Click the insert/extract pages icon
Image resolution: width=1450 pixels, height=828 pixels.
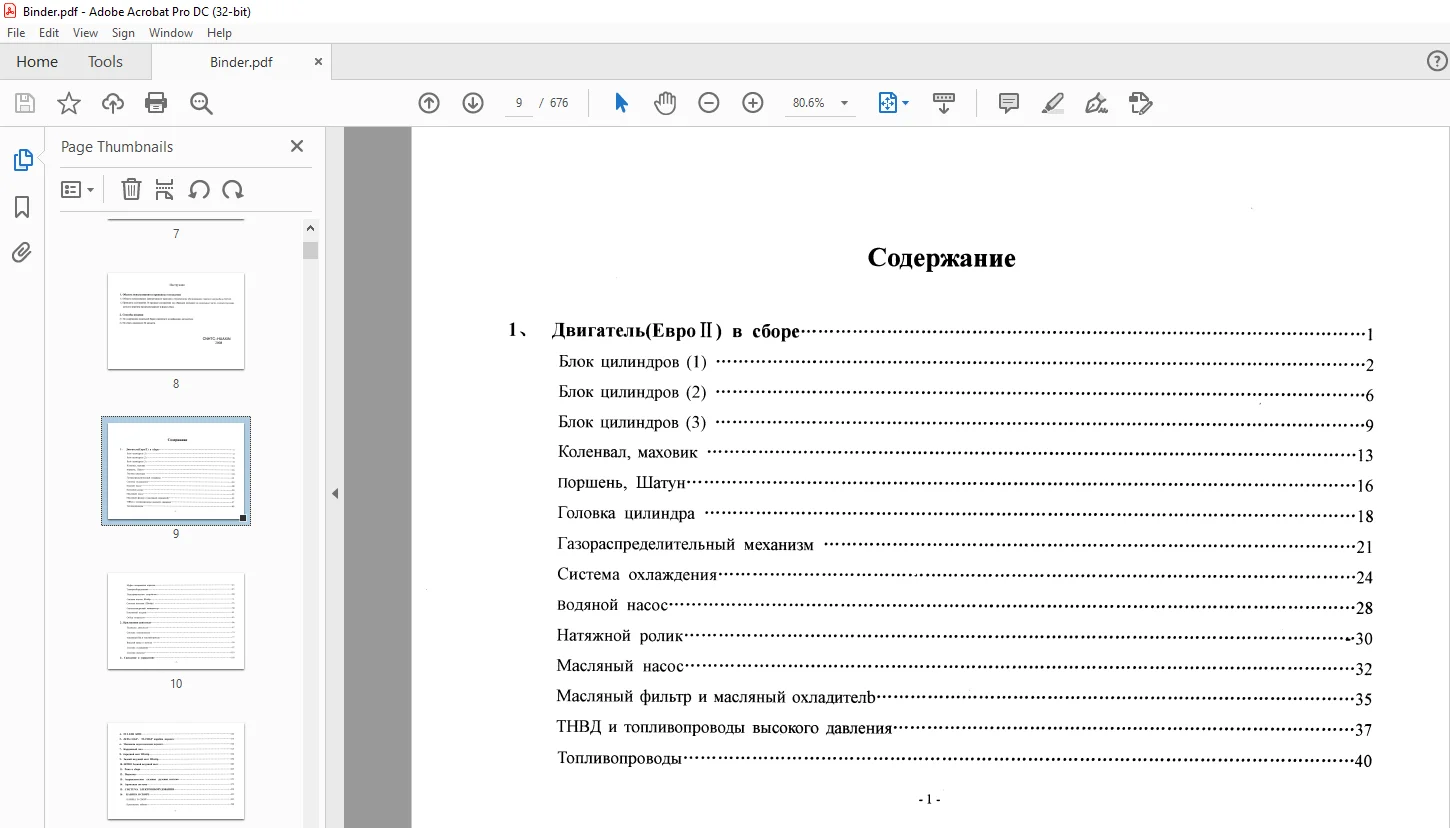tap(165, 189)
